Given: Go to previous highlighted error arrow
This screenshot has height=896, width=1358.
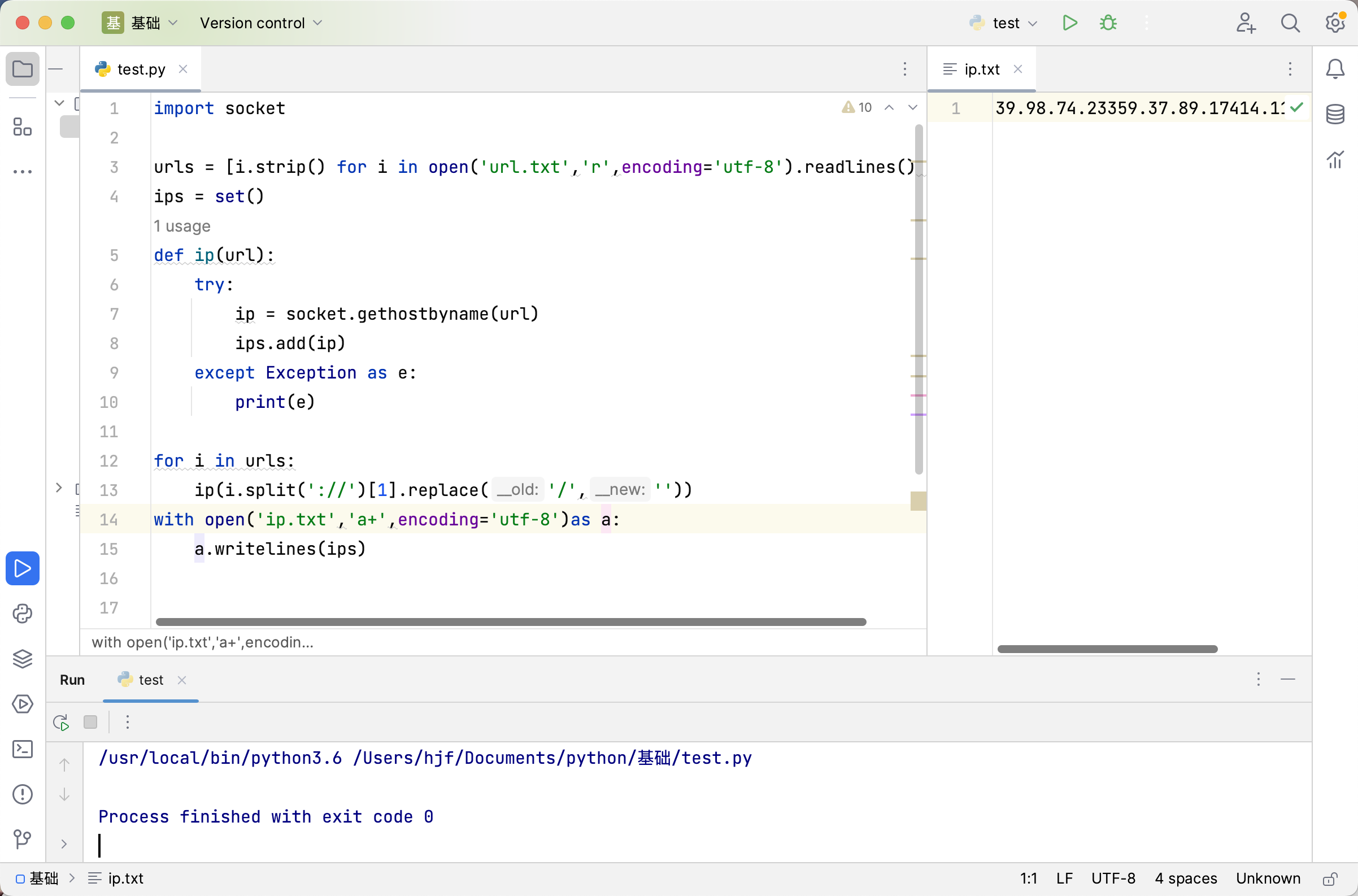Looking at the screenshot, I should coord(889,107).
